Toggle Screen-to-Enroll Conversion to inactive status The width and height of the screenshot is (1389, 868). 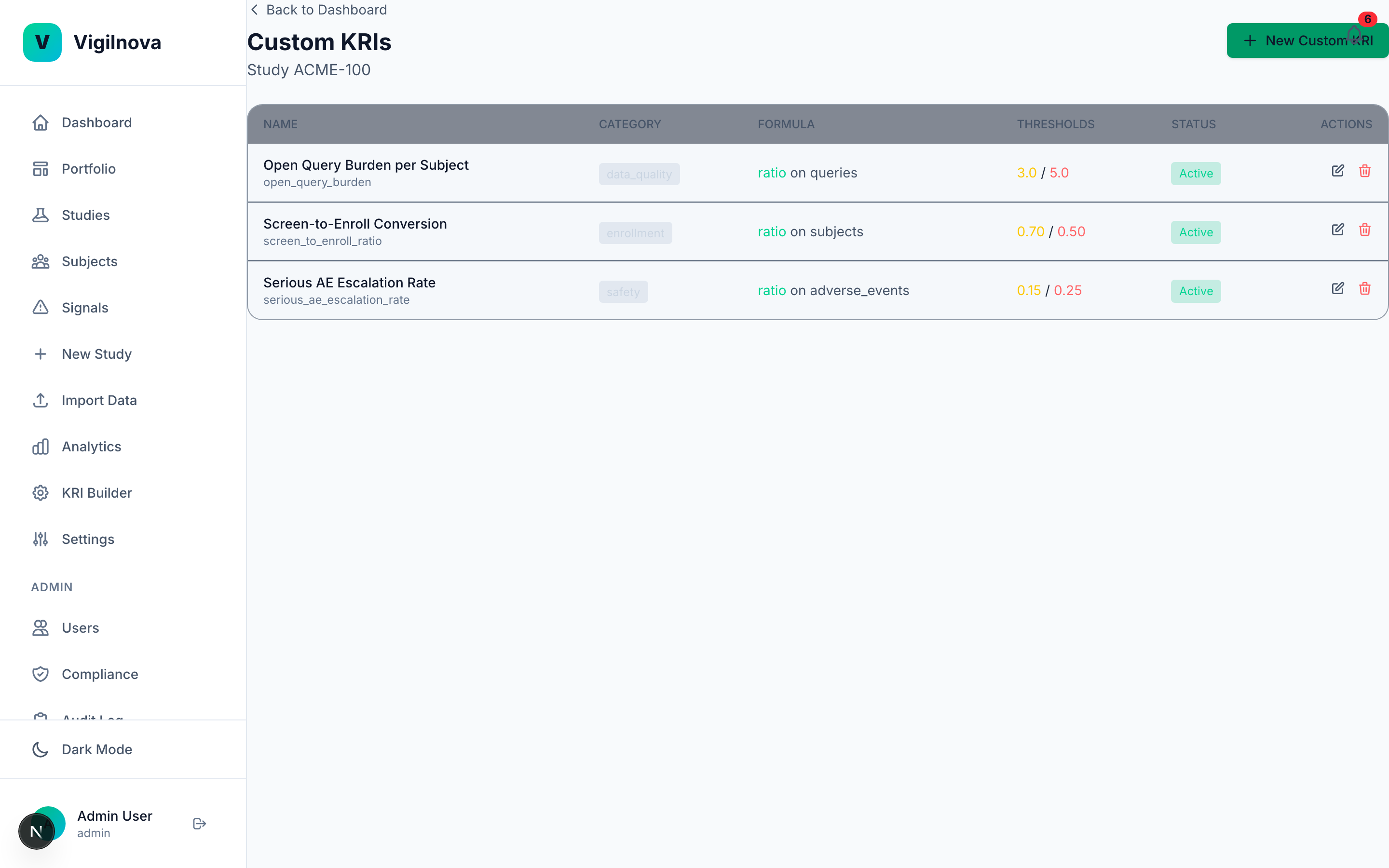1196,232
